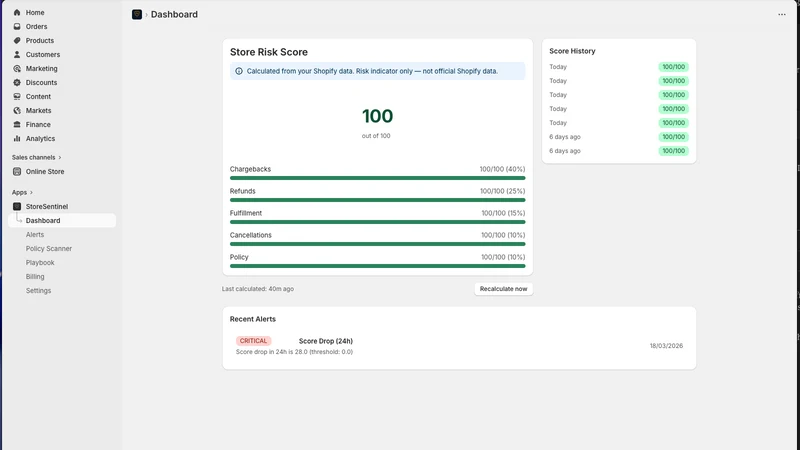Screen dimensions: 800x450
Task: Click the 100/100 (40%) Chargebacks value
Action: 502,169
